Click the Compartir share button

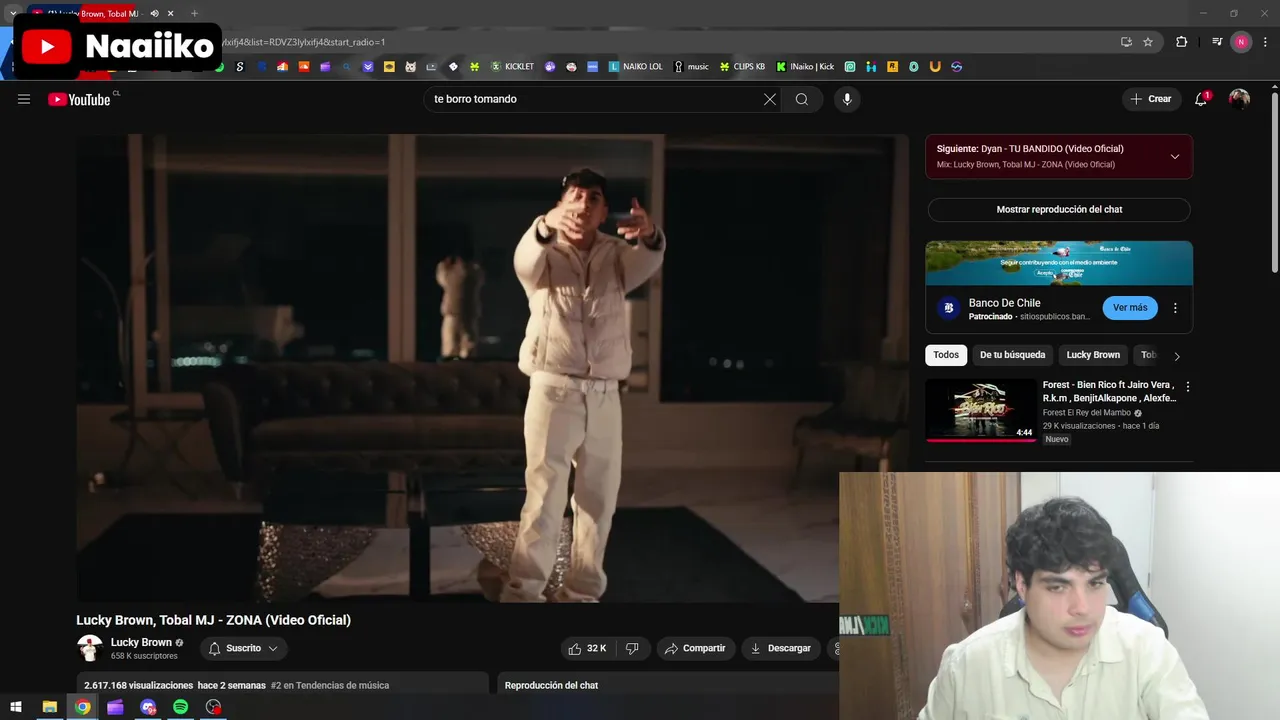coord(695,648)
